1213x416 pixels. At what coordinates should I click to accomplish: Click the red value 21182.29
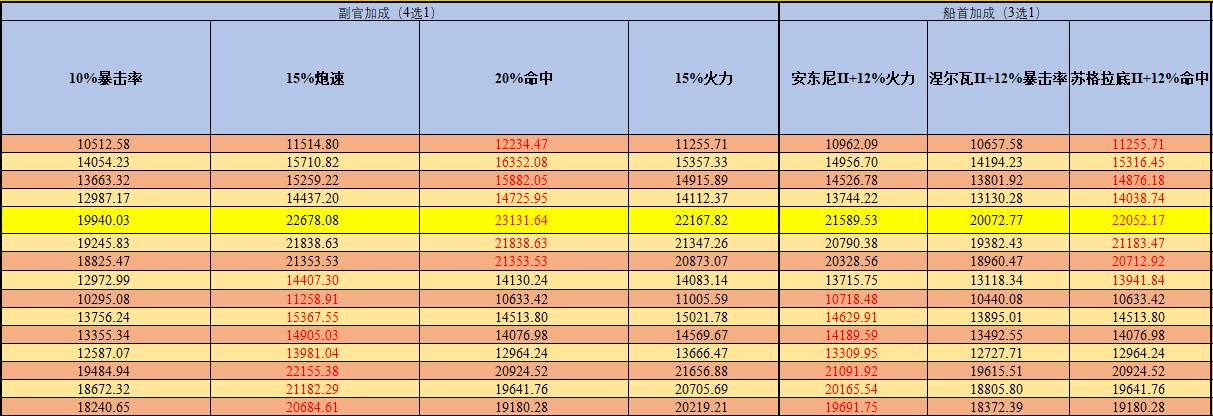click(315, 388)
